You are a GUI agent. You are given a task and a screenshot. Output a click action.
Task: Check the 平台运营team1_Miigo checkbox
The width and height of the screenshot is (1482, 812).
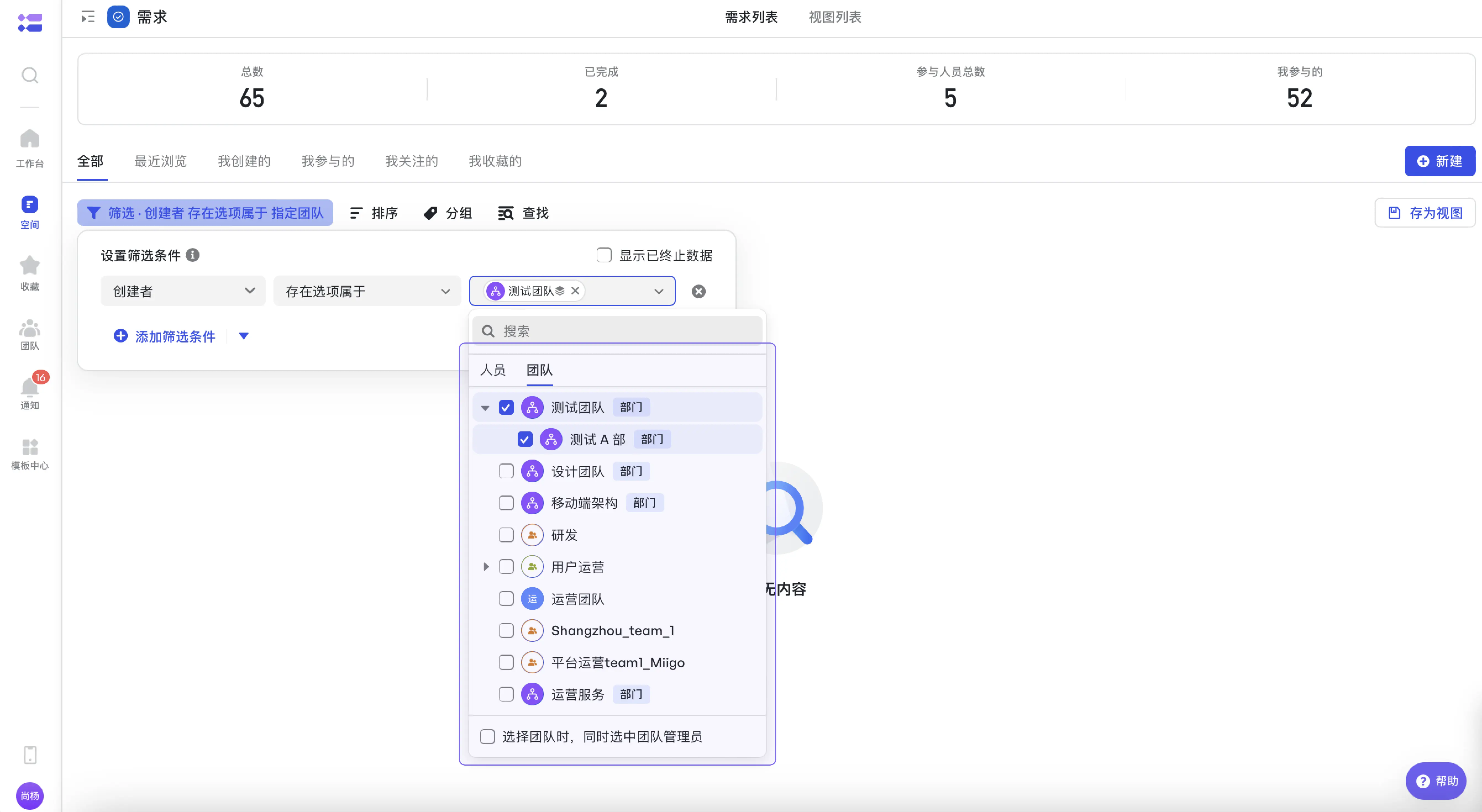506,663
